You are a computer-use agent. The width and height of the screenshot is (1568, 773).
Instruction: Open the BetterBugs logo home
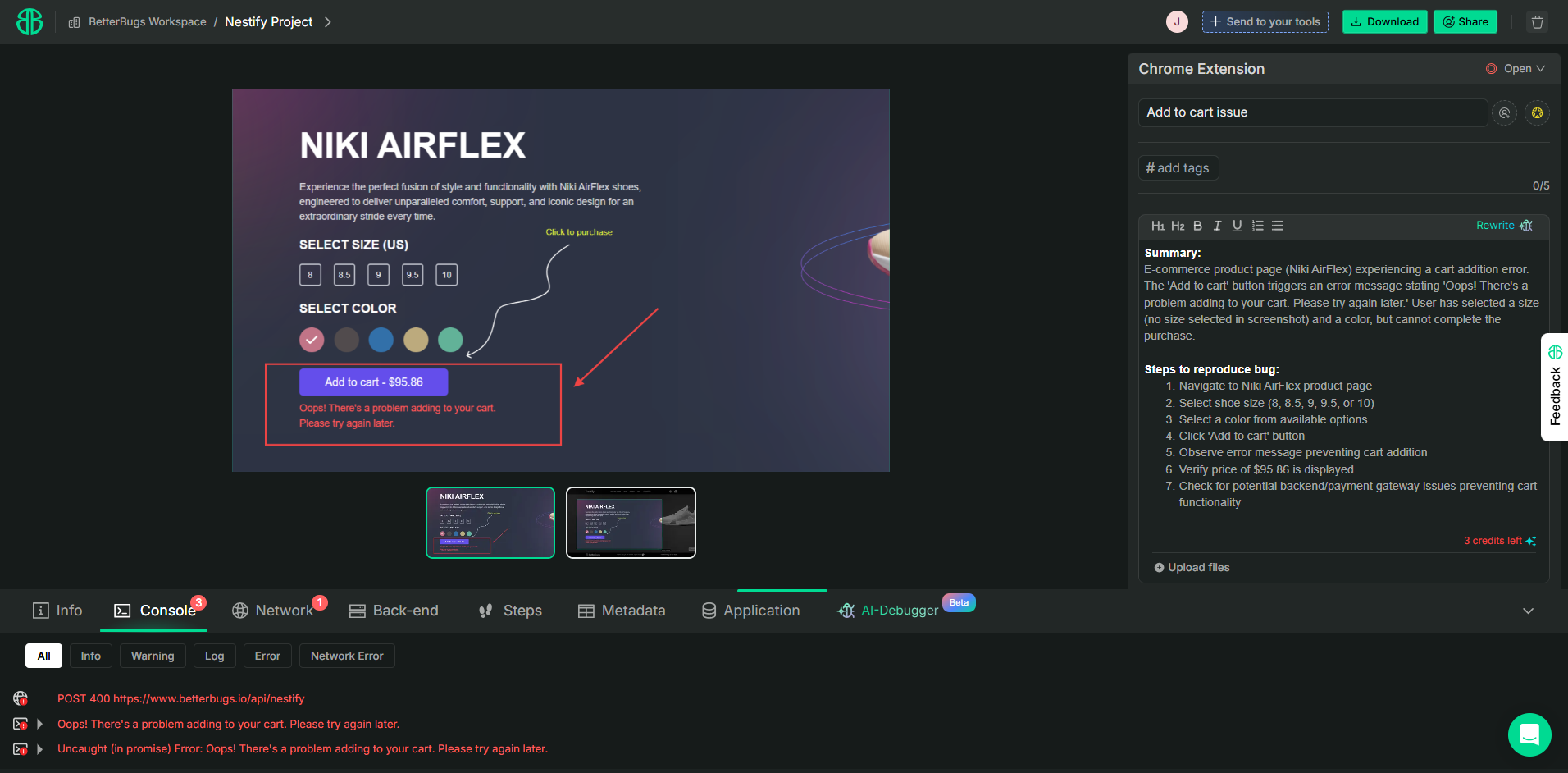coord(30,21)
